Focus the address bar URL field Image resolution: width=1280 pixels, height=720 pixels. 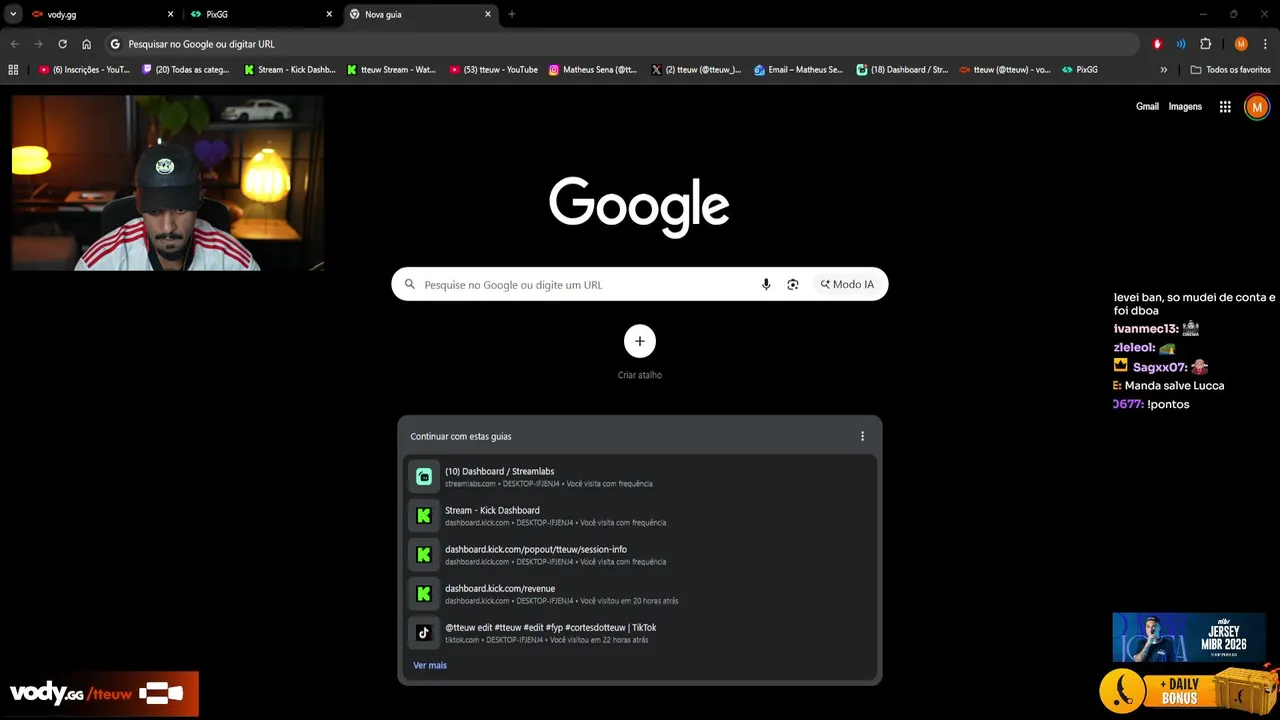pos(620,44)
